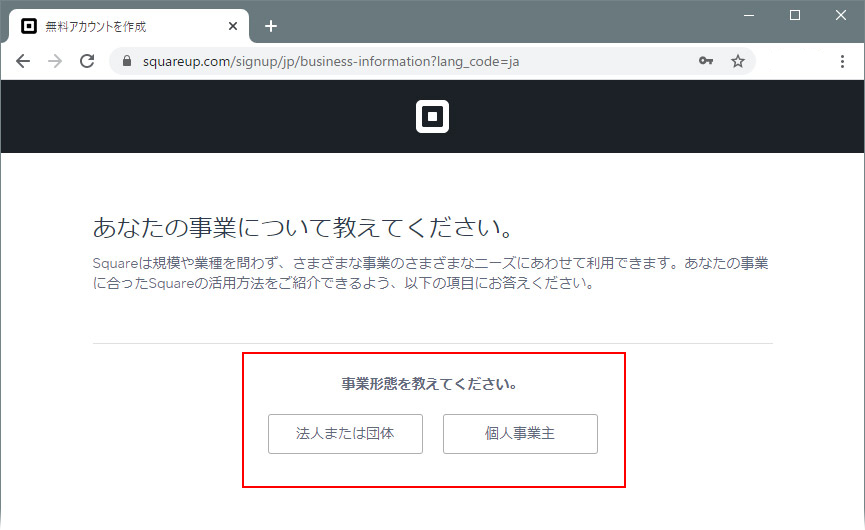The height and width of the screenshot is (530, 865).
Task: Select the 無料アカウントを作成 tab
Action: (x=110, y=27)
